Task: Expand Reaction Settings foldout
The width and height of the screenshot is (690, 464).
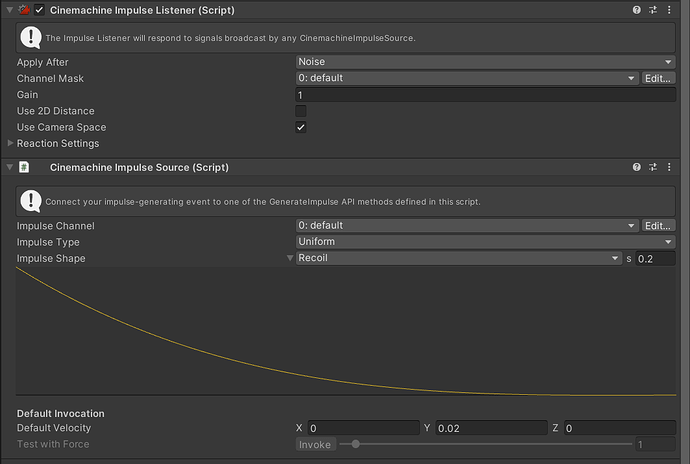Action: (x=11, y=144)
